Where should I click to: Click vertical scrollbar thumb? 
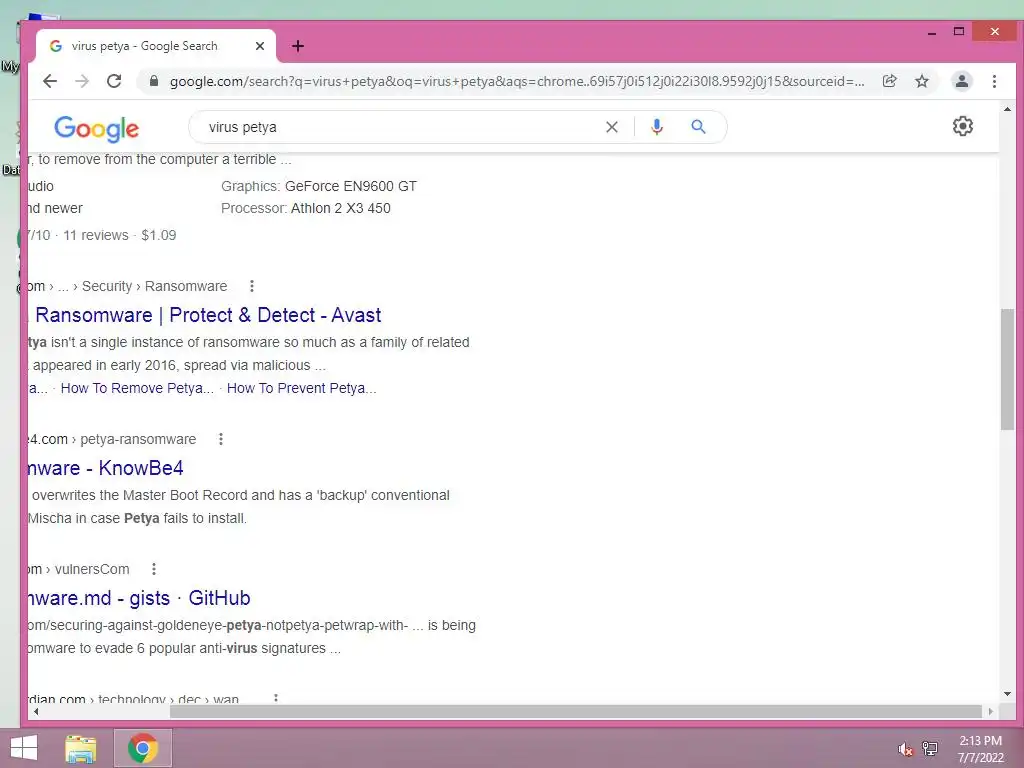tap(1007, 369)
